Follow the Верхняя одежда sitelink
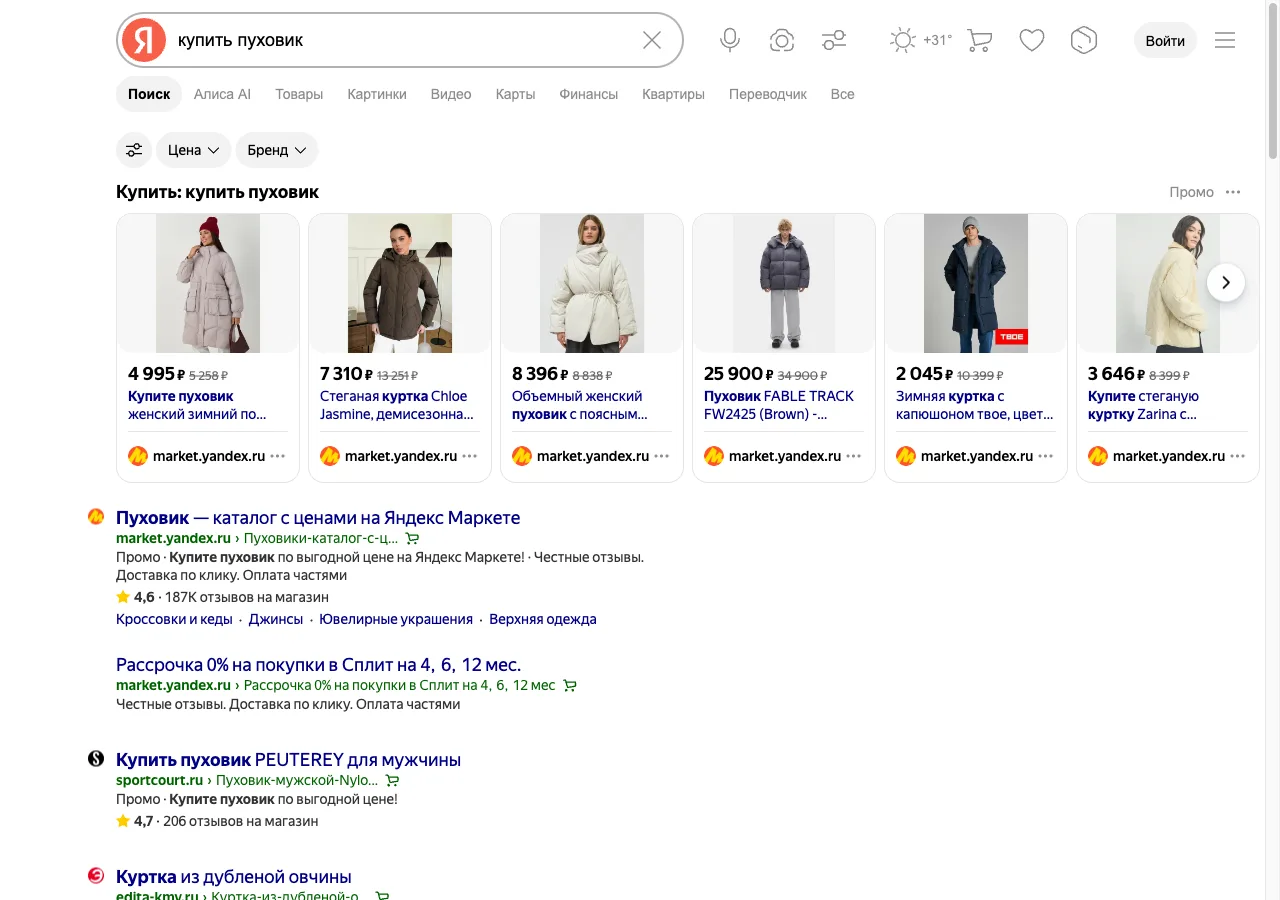Viewport: 1280px width, 900px height. [x=543, y=619]
